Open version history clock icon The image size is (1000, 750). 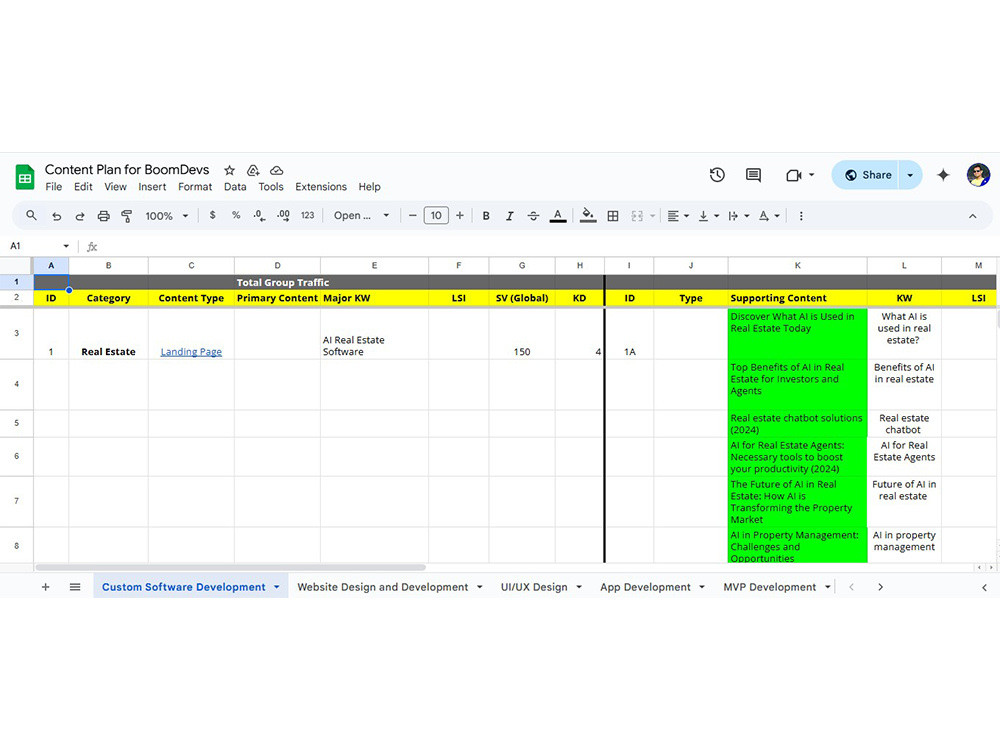(x=717, y=175)
